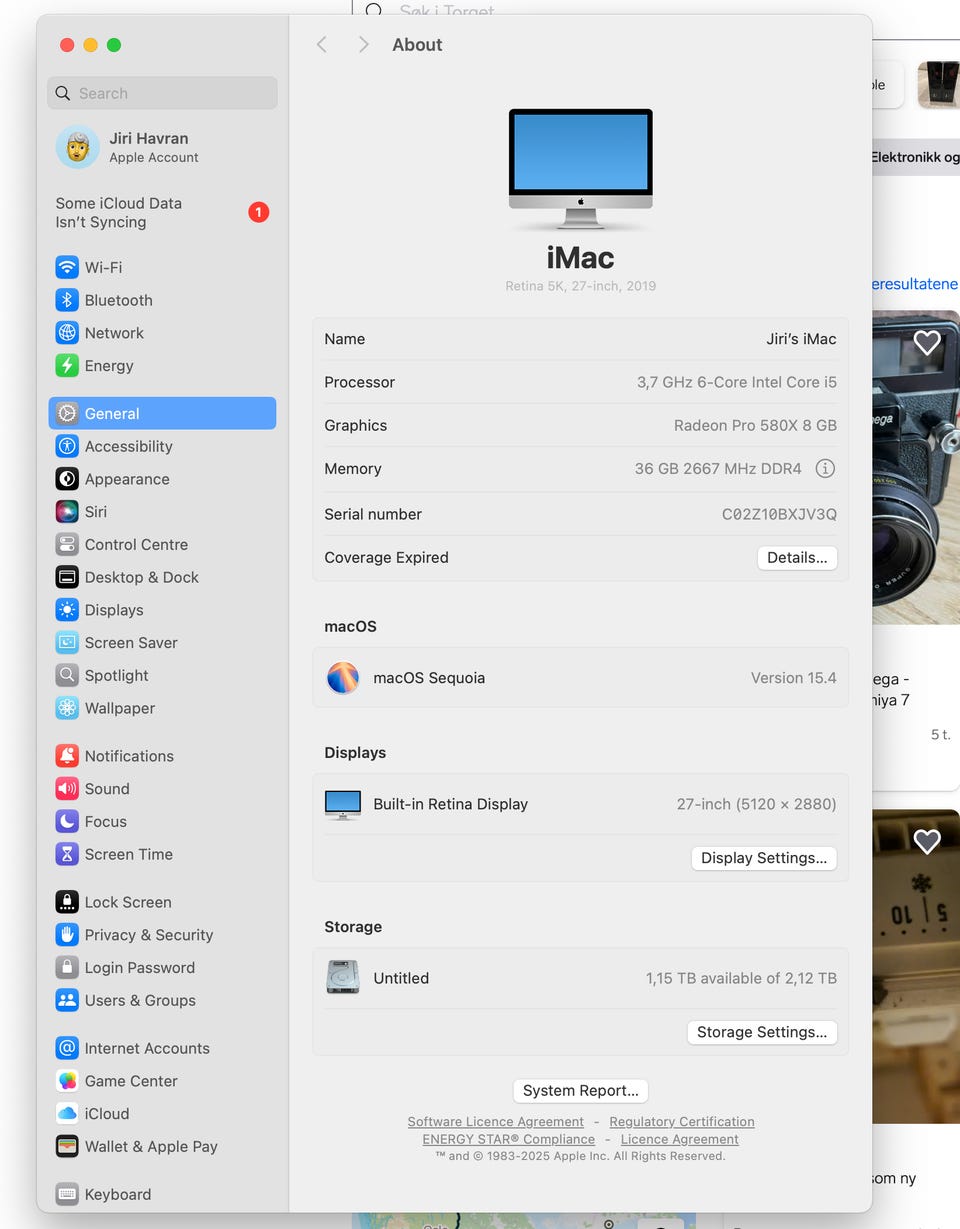Click the red notification badge 1
Image resolution: width=960 pixels, height=1229 pixels.
pos(258,212)
